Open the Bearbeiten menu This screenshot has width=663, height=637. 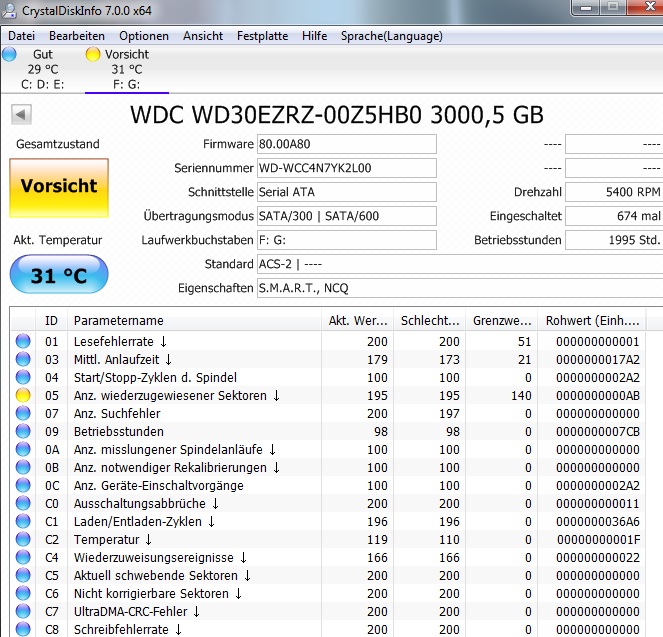tap(77, 36)
